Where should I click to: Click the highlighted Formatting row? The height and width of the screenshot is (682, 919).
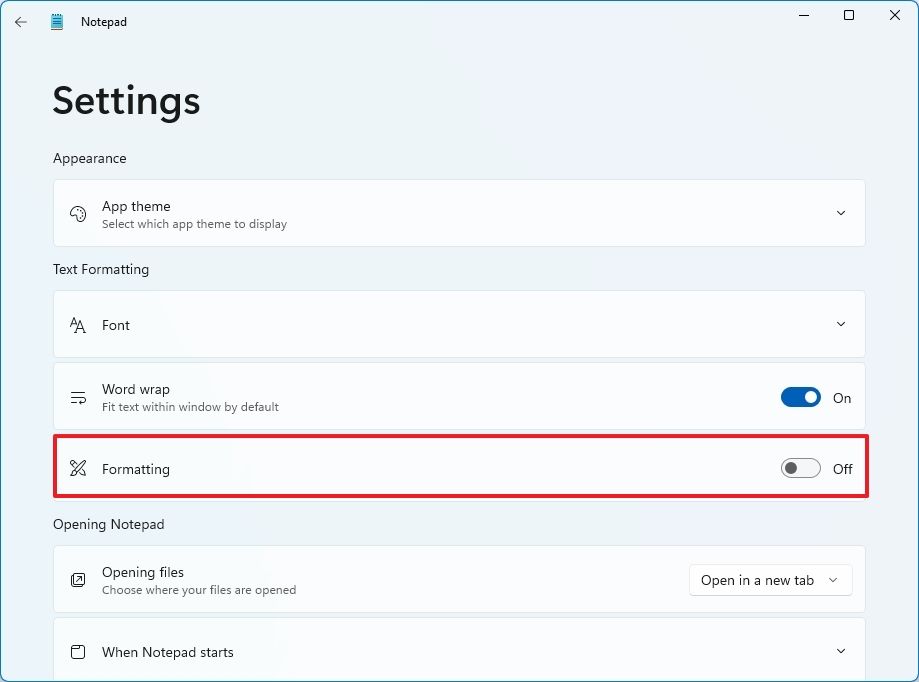click(x=400, y=468)
